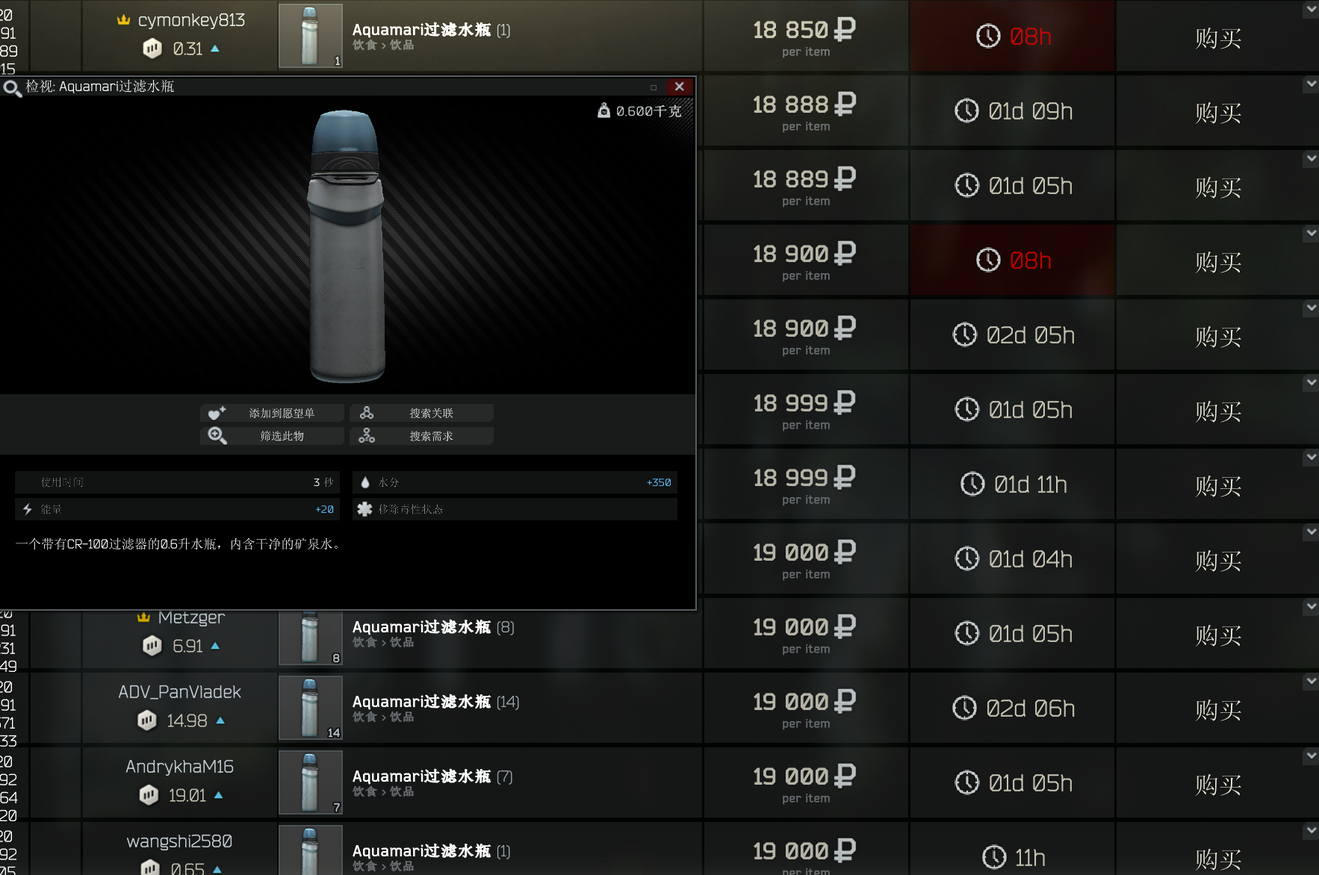Expand the offer row priced 18 850
Image resolution: width=1319 pixels, height=875 pixels.
[1310, 10]
